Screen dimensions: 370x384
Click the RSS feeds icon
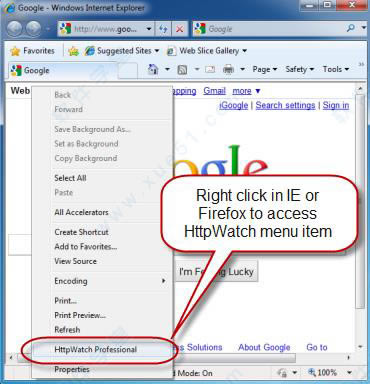[182, 69]
